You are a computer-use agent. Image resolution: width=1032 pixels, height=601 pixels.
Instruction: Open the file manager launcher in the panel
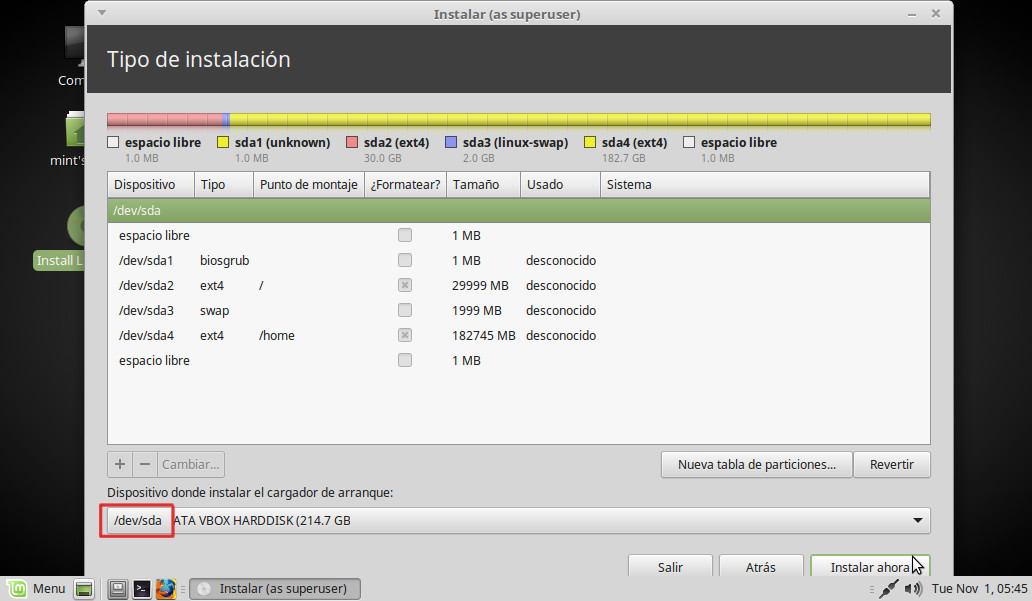tap(118, 589)
